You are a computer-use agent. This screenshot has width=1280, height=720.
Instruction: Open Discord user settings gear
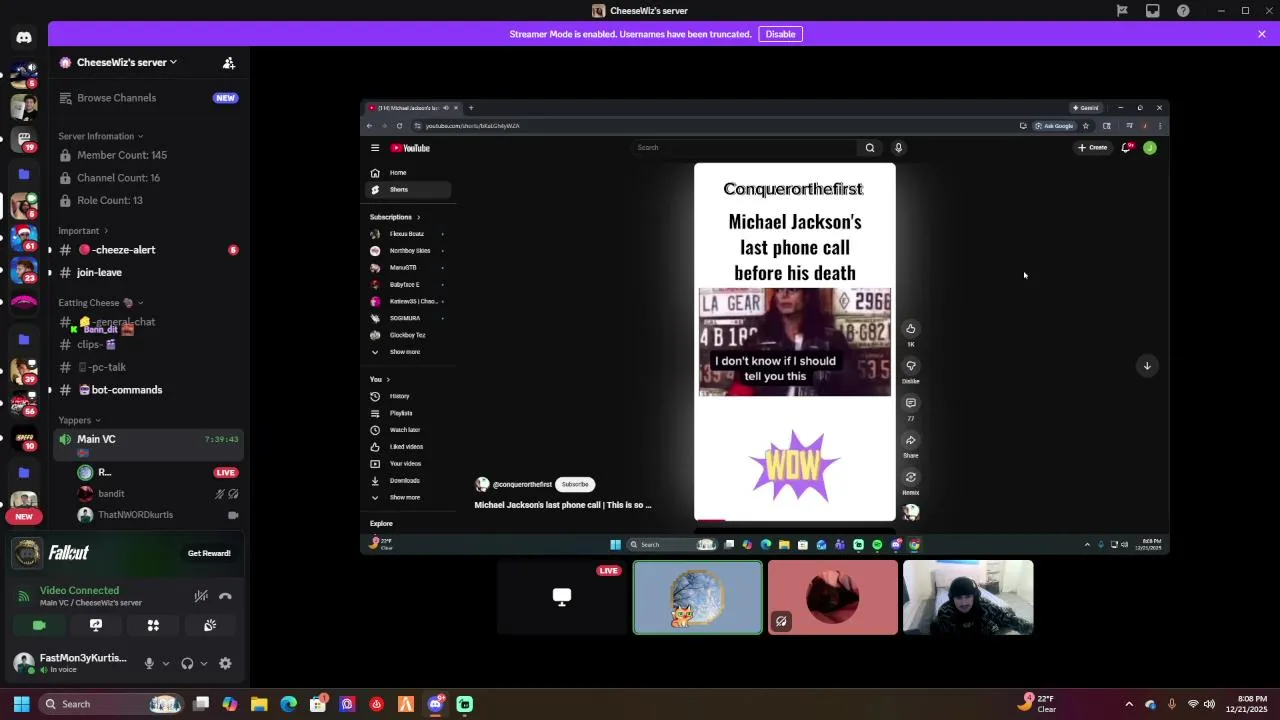[x=225, y=663]
